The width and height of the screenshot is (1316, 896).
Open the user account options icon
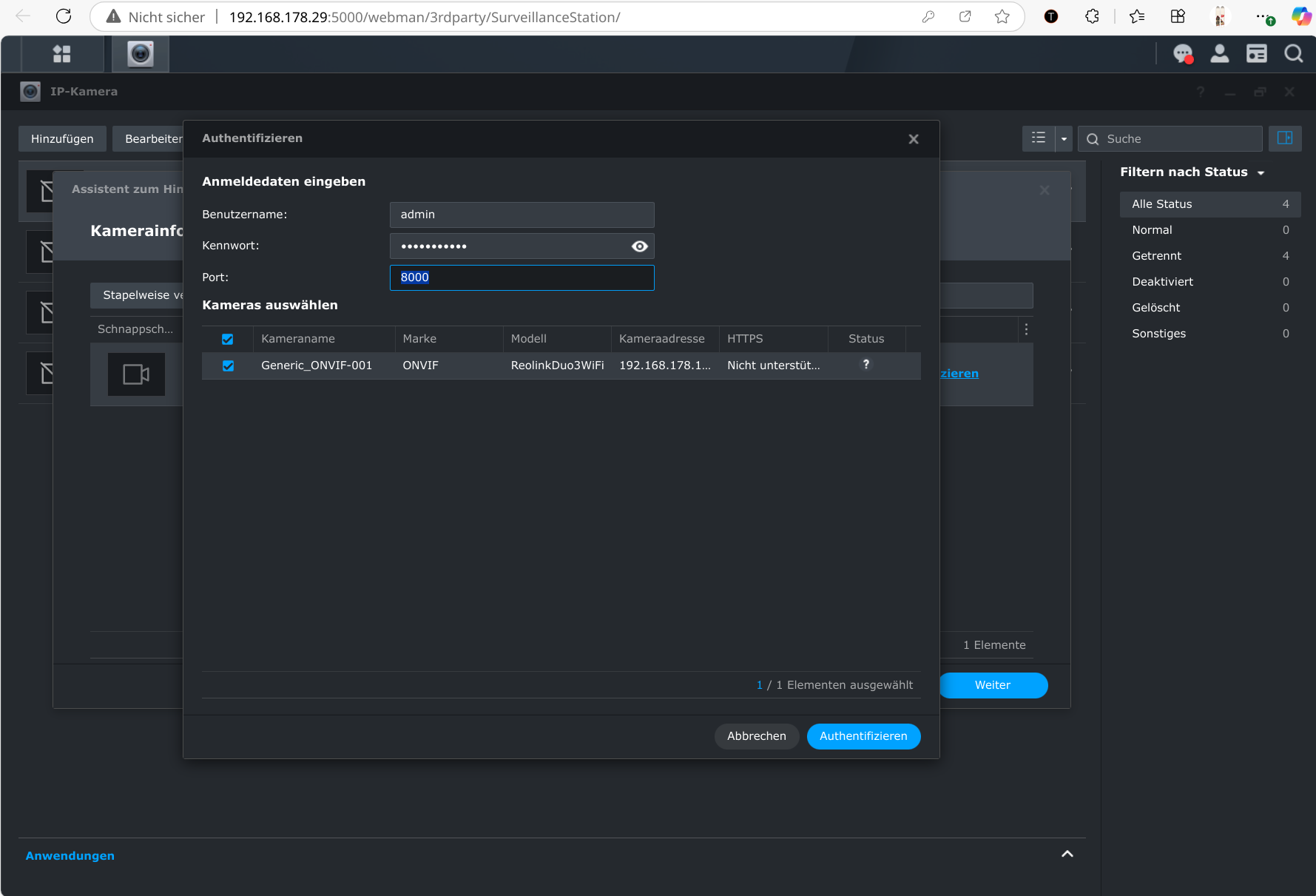[x=1219, y=54]
